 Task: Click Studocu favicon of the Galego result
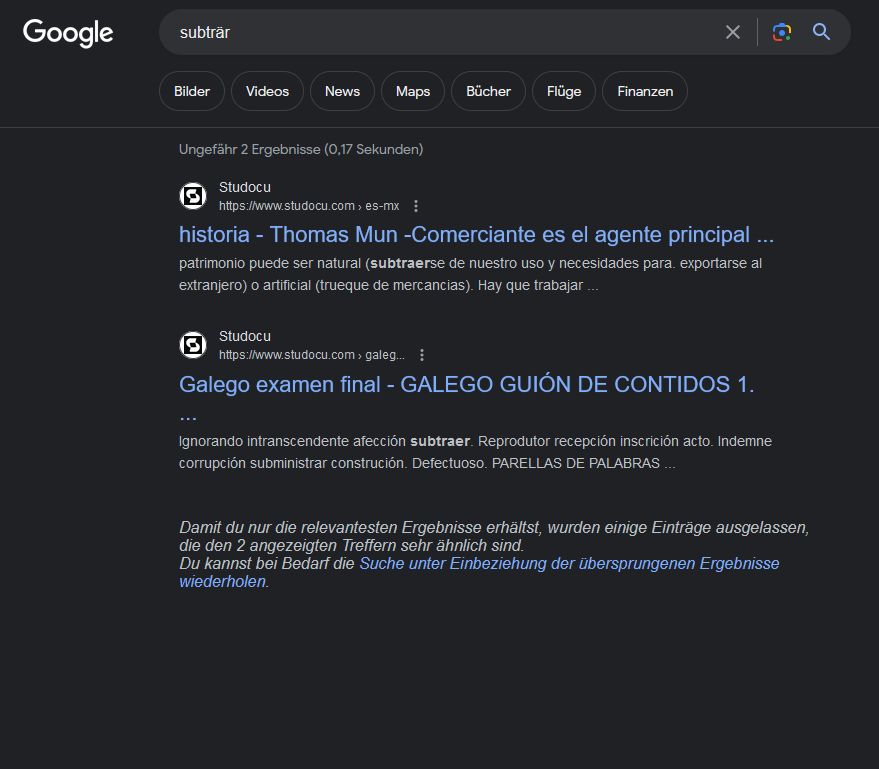(193, 345)
